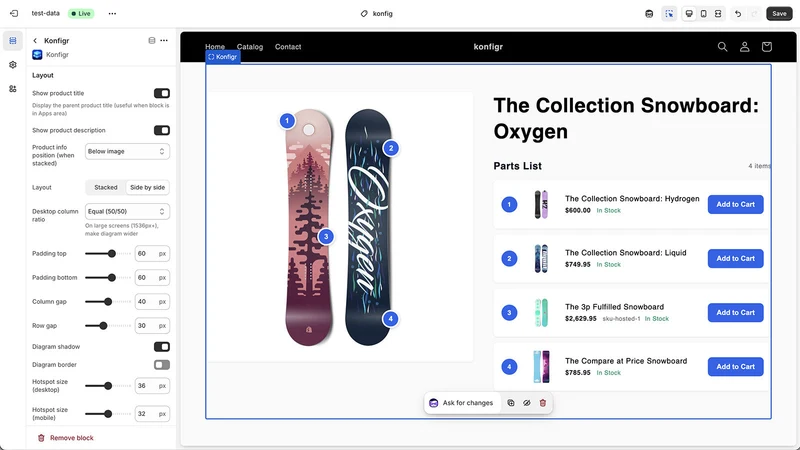Select the Side by side layout option
The width and height of the screenshot is (800, 450).
(147, 187)
